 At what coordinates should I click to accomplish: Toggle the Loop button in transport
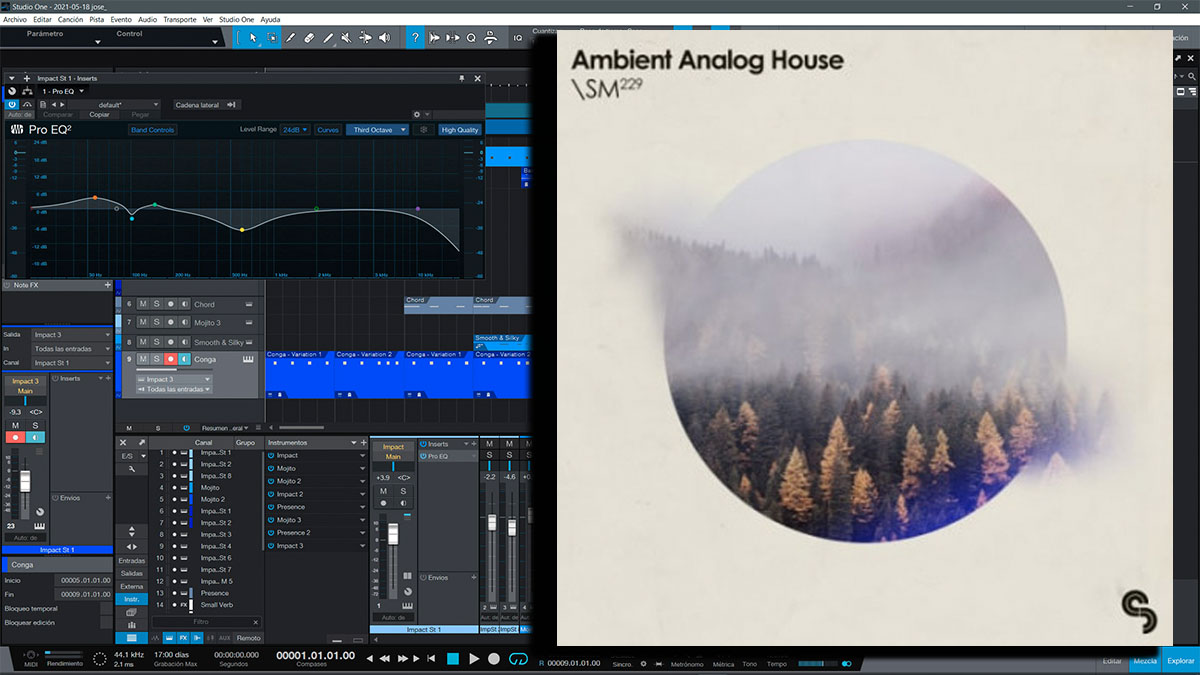517,659
